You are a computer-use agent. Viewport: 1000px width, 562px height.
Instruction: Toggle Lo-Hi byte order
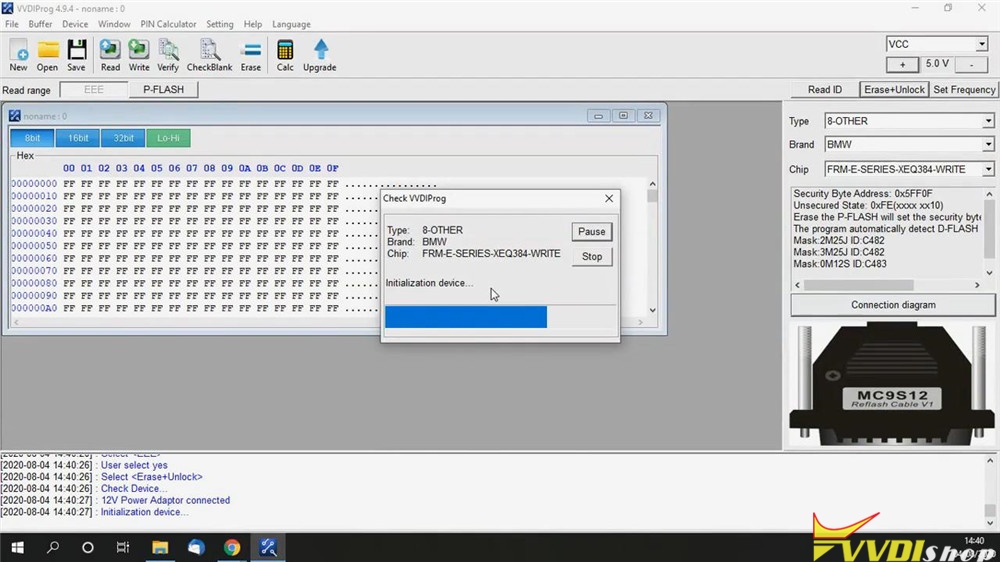(168, 138)
